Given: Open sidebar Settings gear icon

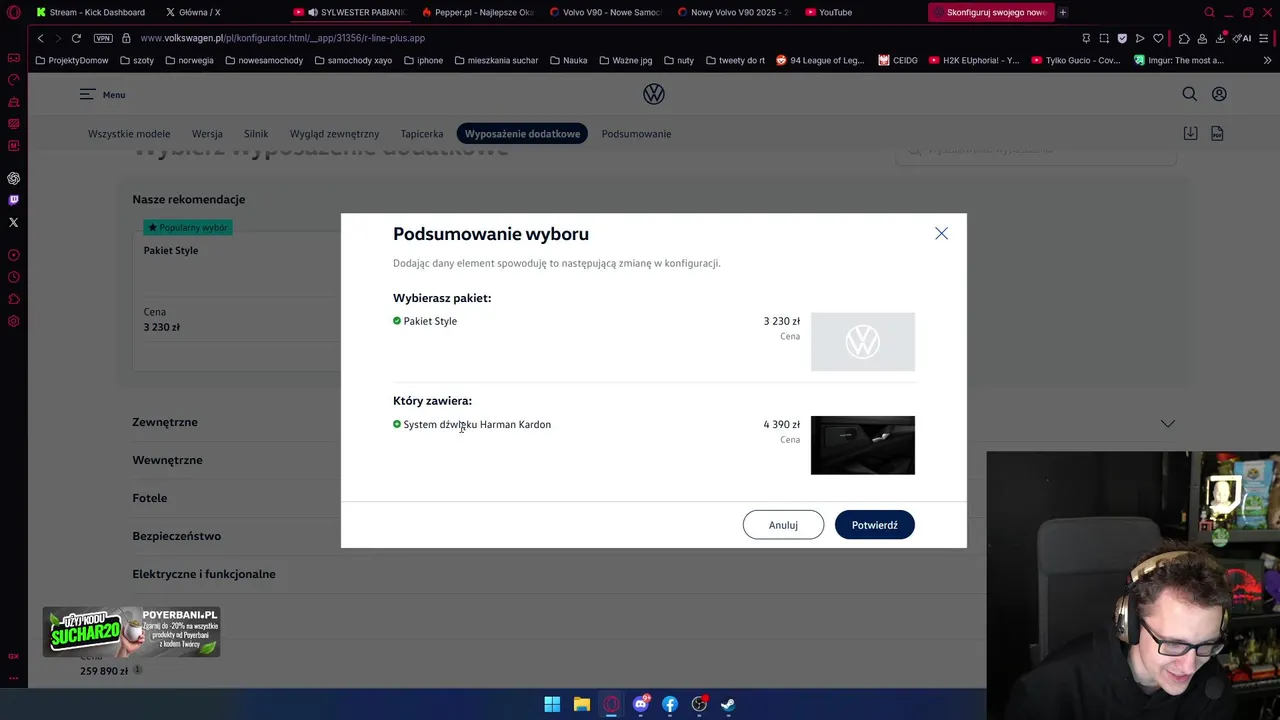Looking at the screenshot, I should [13, 321].
